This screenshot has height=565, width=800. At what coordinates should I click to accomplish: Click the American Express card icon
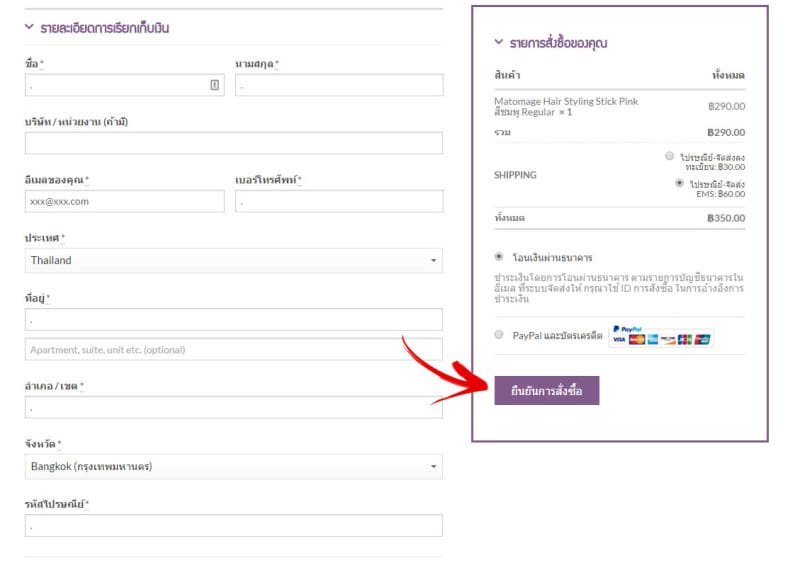click(652, 340)
